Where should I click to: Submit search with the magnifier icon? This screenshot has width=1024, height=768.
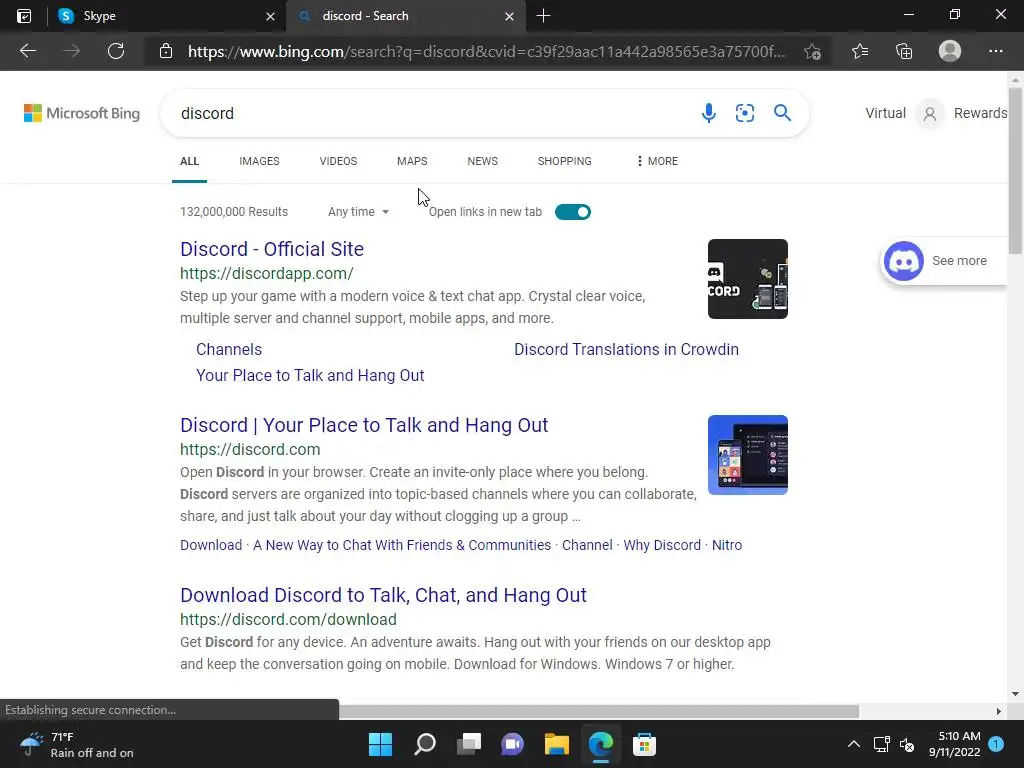coord(782,113)
